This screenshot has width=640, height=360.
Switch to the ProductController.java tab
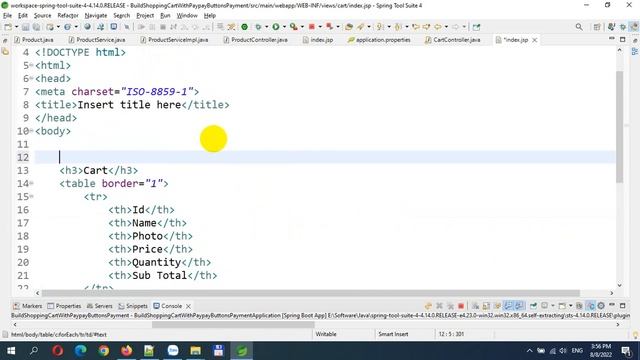[x=256, y=40]
